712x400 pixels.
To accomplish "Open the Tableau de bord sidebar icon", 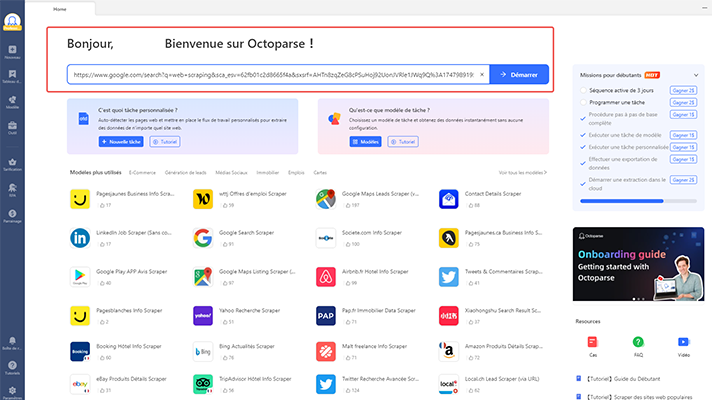I will [x=12, y=74].
